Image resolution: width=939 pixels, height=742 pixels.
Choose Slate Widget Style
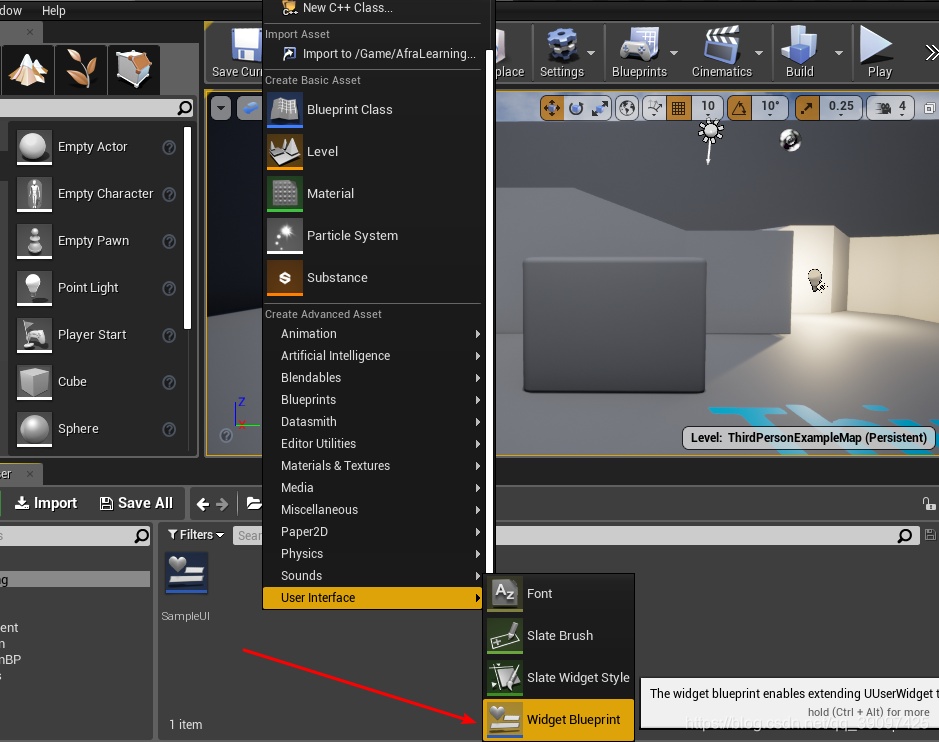pyautogui.click(x=558, y=677)
